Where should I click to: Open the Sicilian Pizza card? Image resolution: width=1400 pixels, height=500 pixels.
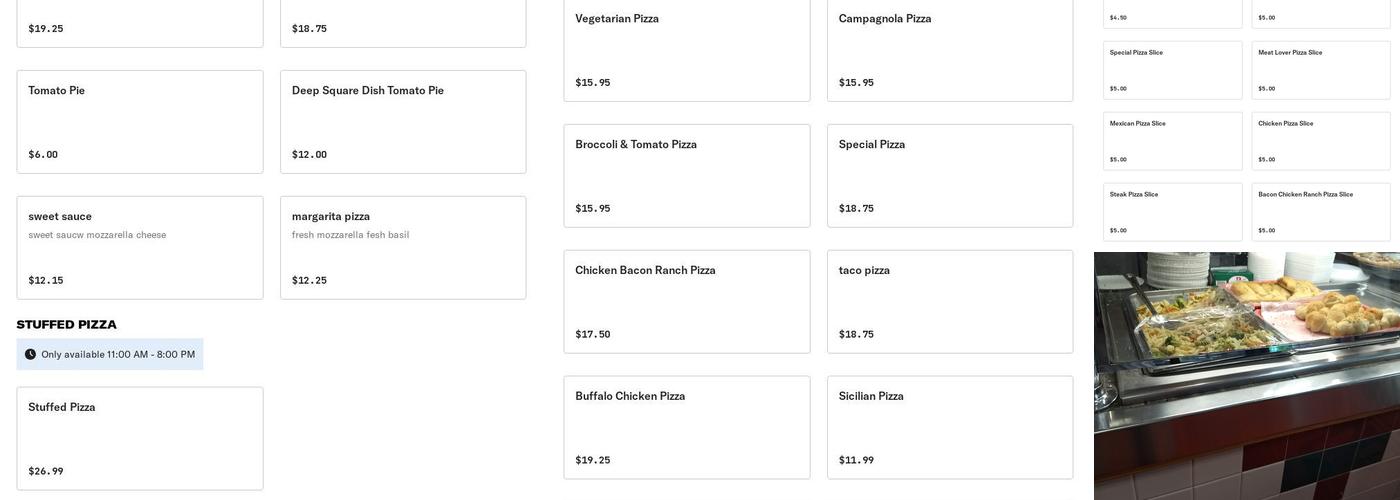click(x=950, y=428)
